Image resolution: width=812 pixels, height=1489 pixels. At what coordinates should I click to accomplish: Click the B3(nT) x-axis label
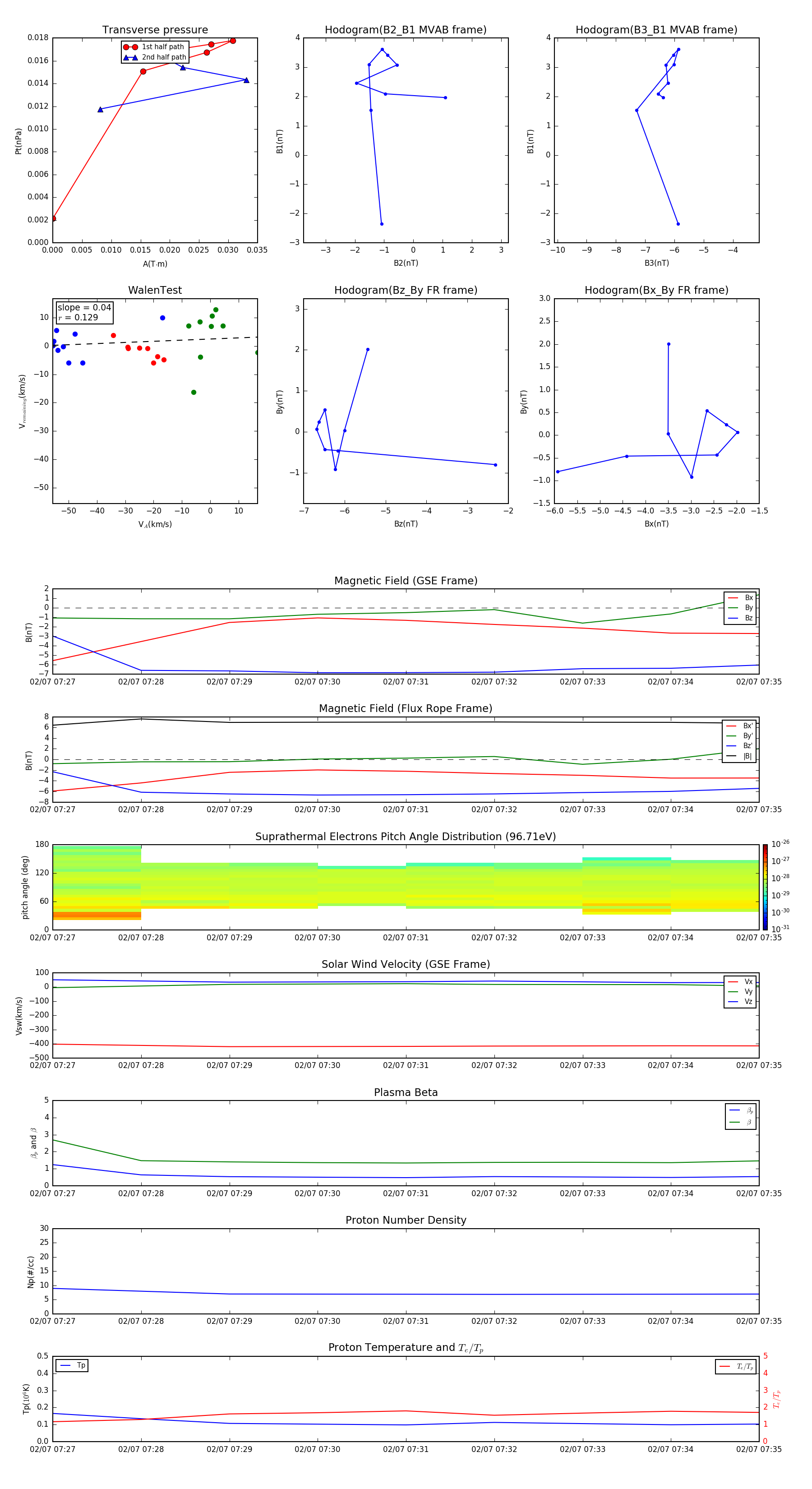656,263
